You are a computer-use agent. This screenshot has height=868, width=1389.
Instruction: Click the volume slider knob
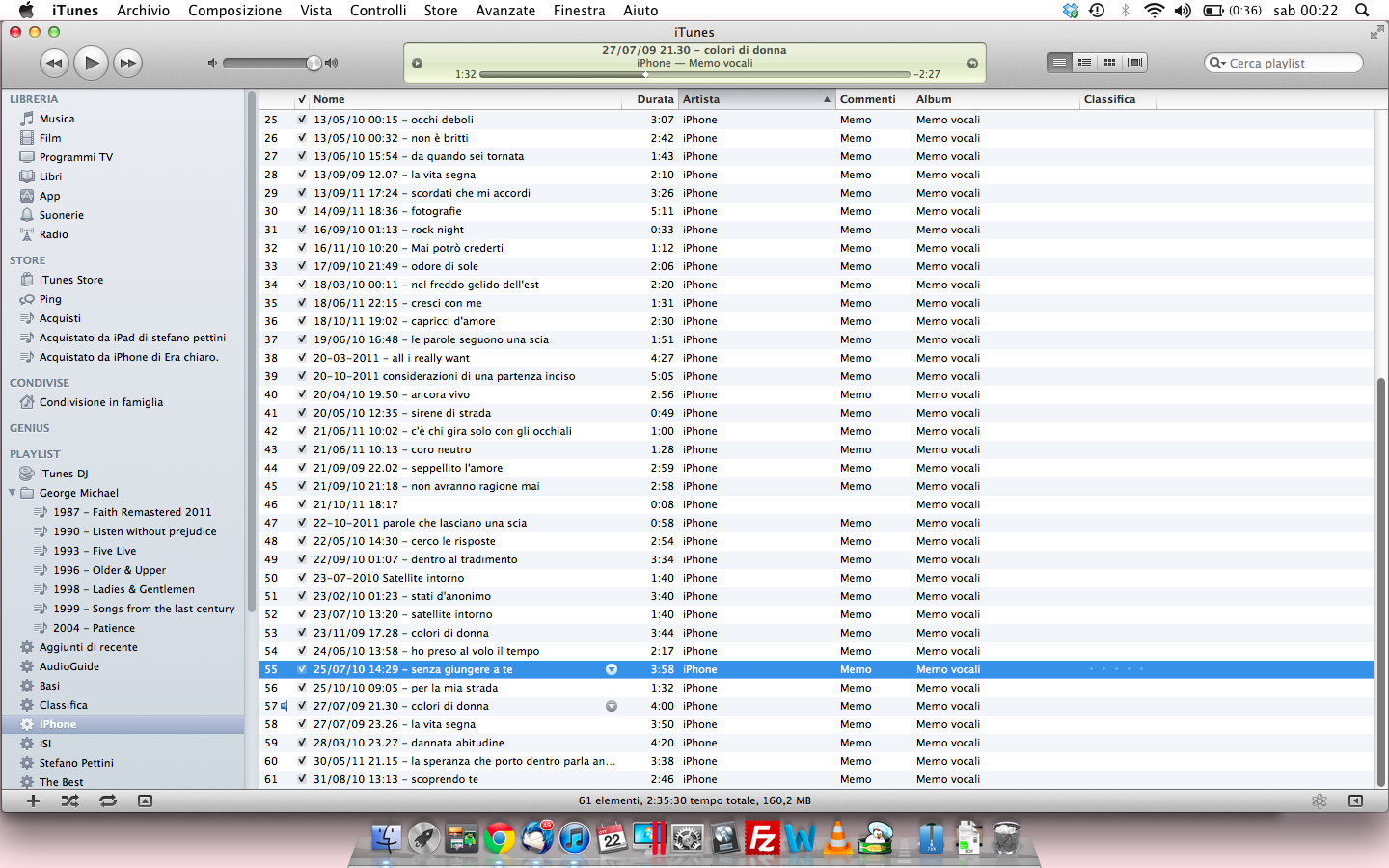pos(313,63)
